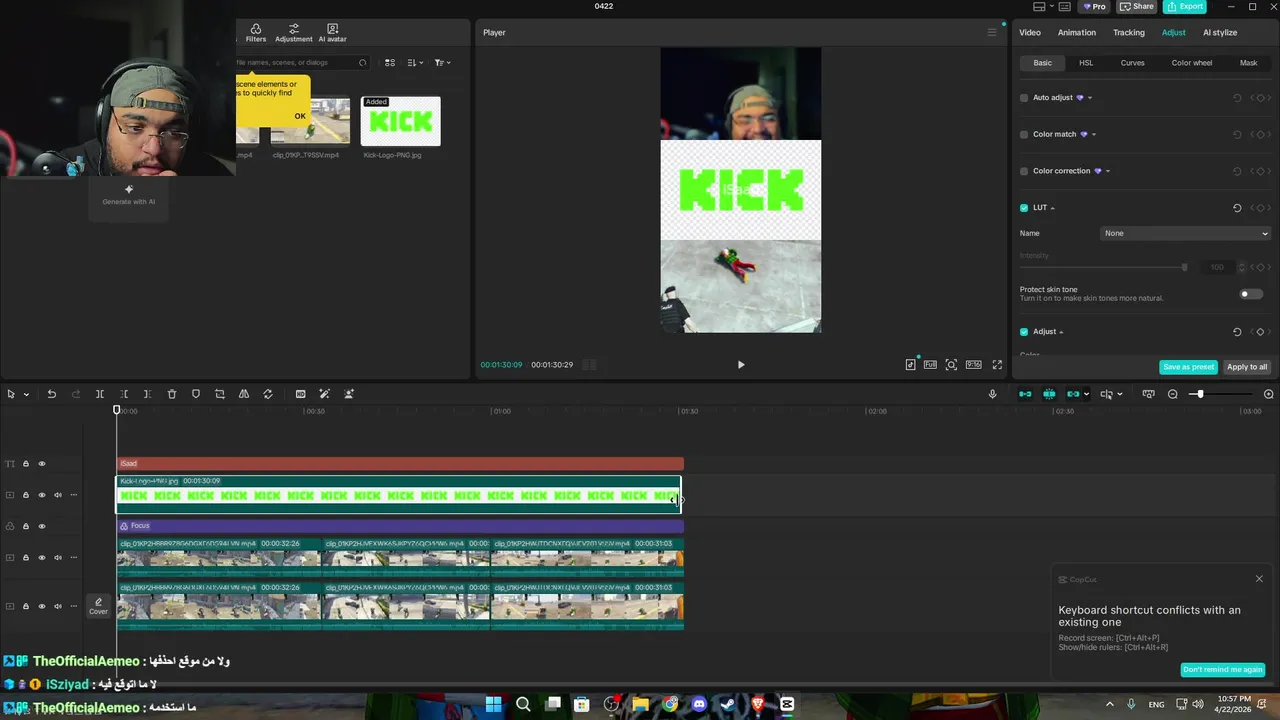Screen dimensions: 1280x720
Task: Collapse the Adjust section arrow
Action: 1061,332
